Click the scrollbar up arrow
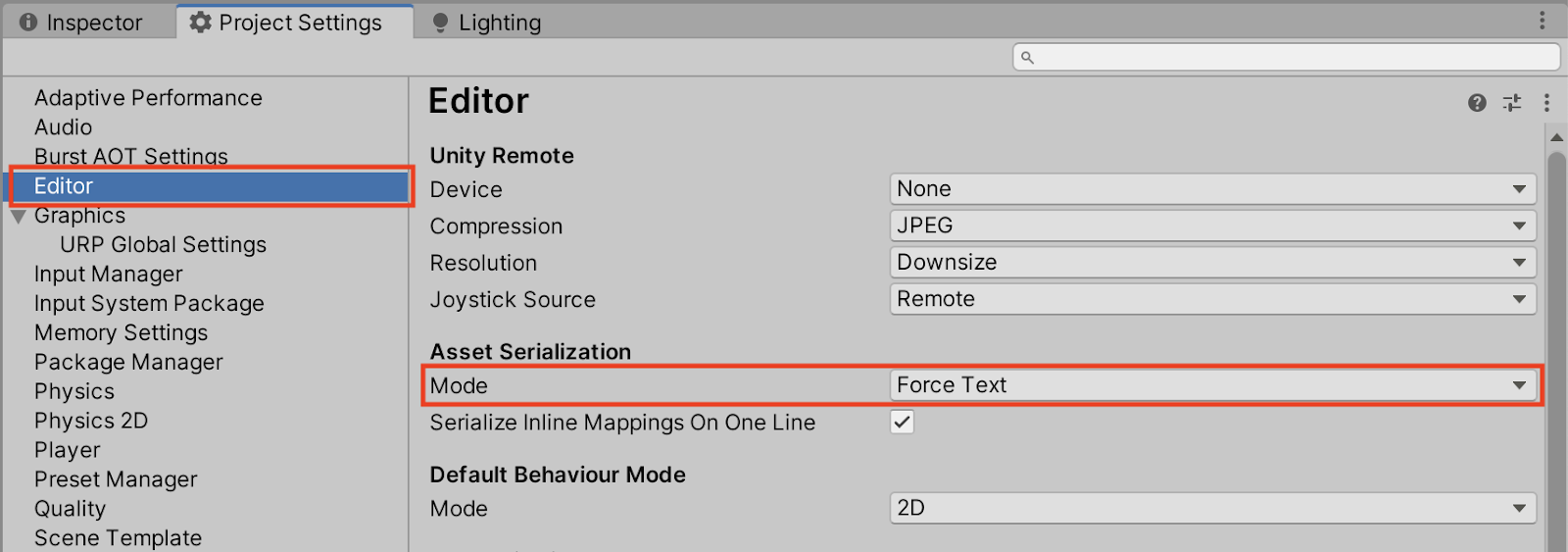Viewport: 1568px width, 552px height. click(x=1556, y=137)
